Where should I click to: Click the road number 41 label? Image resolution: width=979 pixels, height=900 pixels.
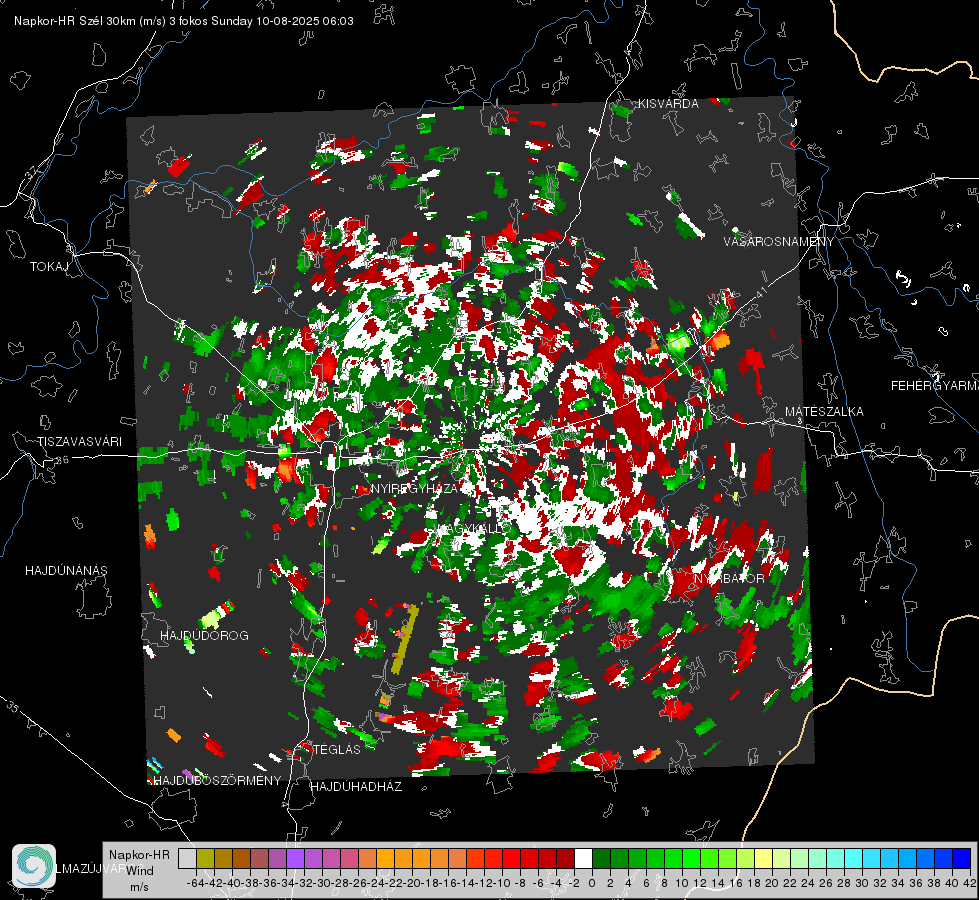click(761, 292)
